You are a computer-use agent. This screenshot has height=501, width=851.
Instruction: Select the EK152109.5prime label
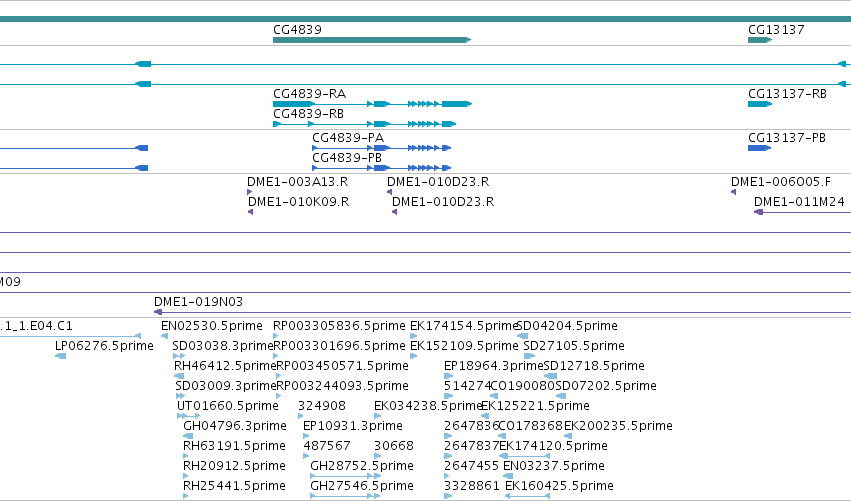pos(464,346)
